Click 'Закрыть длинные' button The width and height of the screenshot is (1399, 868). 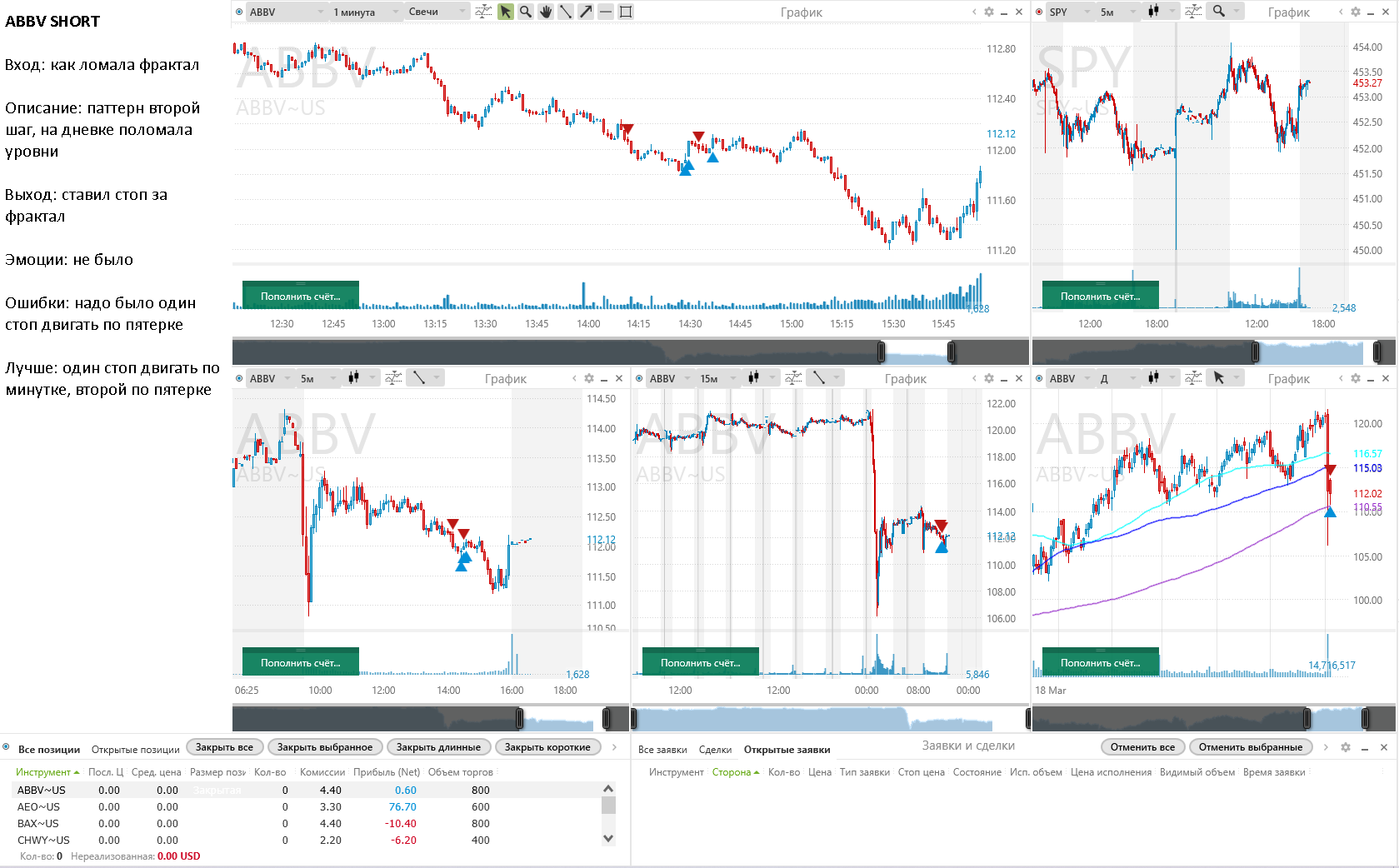click(x=438, y=747)
